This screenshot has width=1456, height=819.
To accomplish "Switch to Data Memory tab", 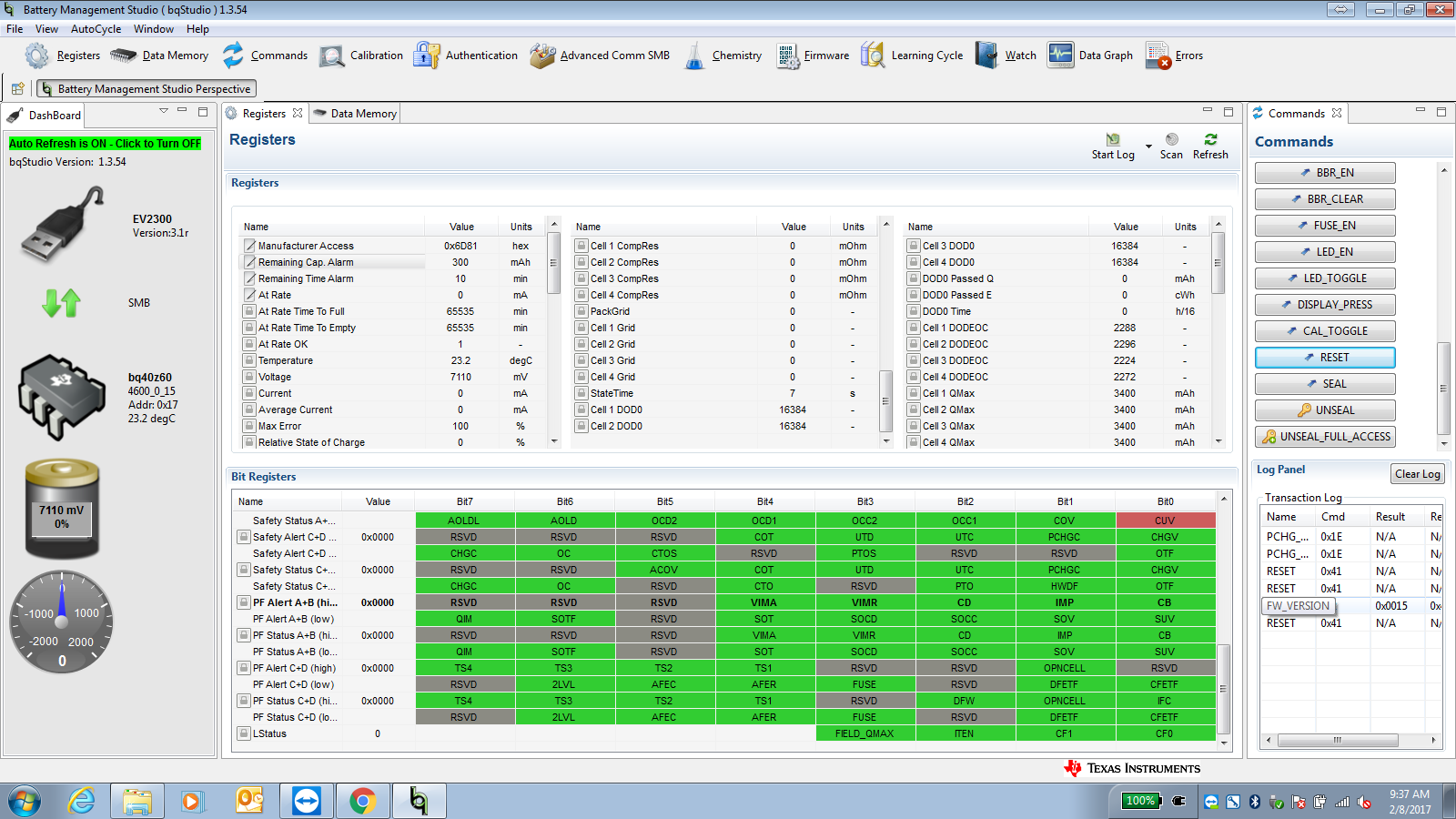I will point(356,114).
